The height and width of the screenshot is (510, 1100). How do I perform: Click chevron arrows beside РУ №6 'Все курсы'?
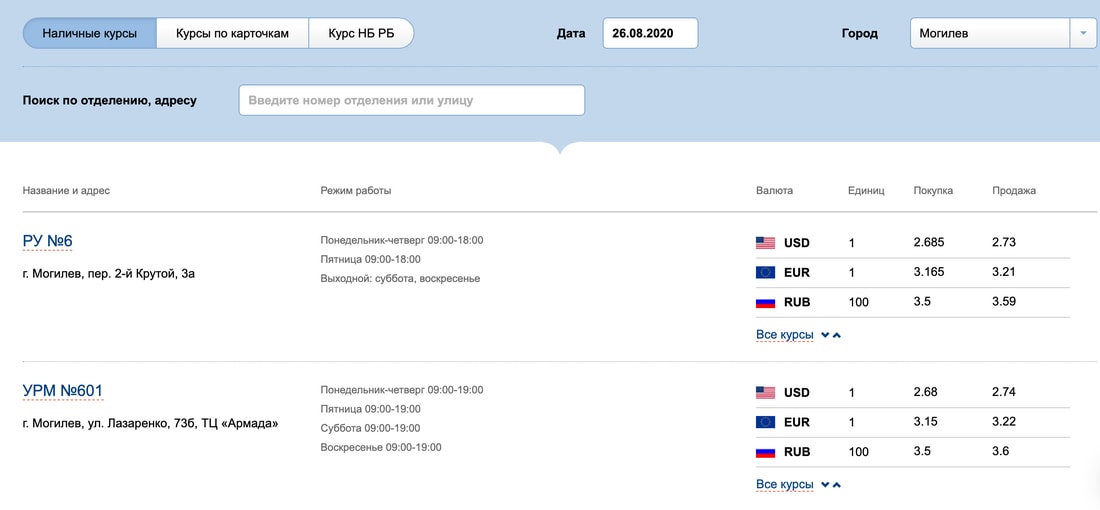click(x=831, y=335)
